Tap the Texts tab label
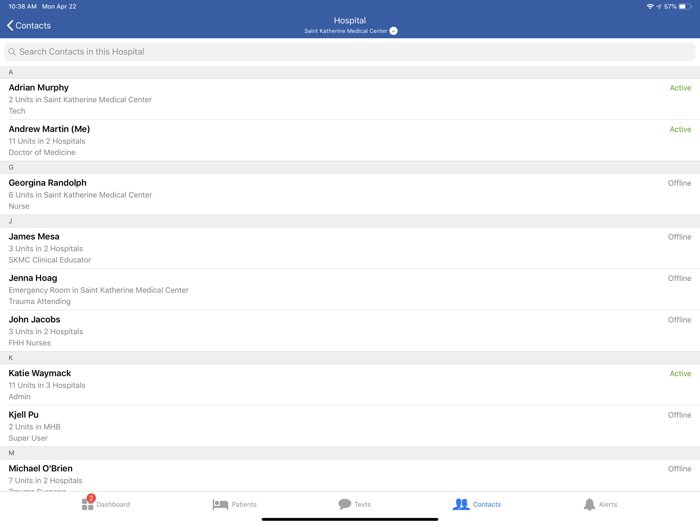Screen dimensions: 700x525 click(362, 504)
